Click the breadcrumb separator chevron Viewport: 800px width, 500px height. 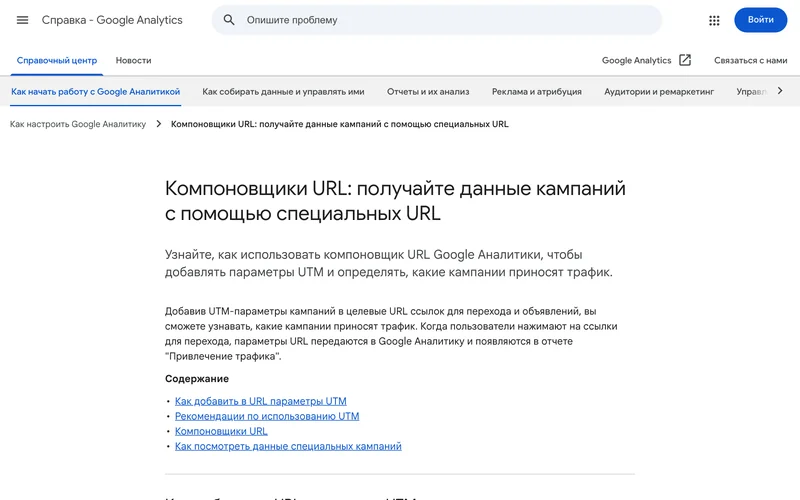pos(159,124)
